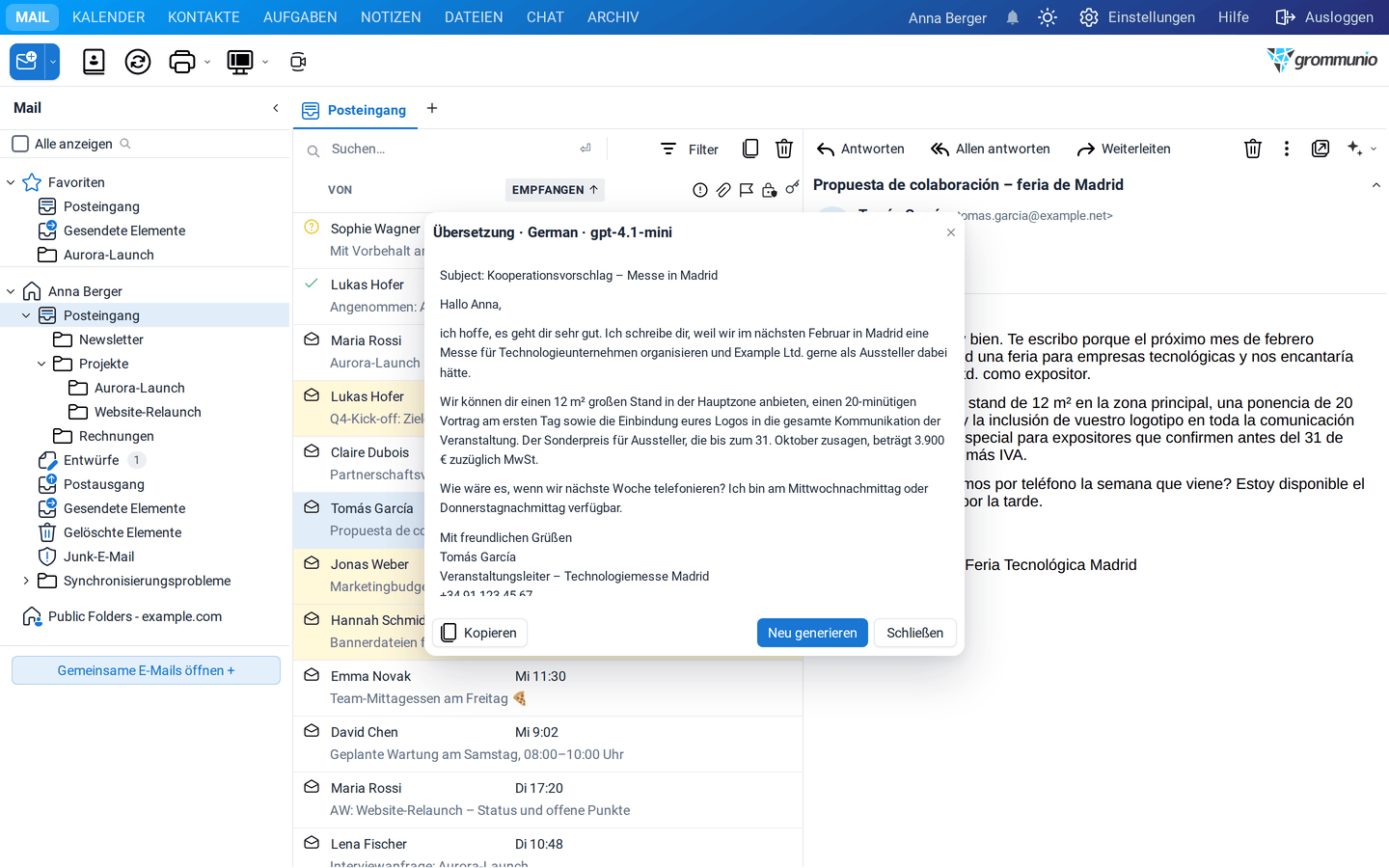
Task: Close the translation dialog with X
Action: click(951, 232)
